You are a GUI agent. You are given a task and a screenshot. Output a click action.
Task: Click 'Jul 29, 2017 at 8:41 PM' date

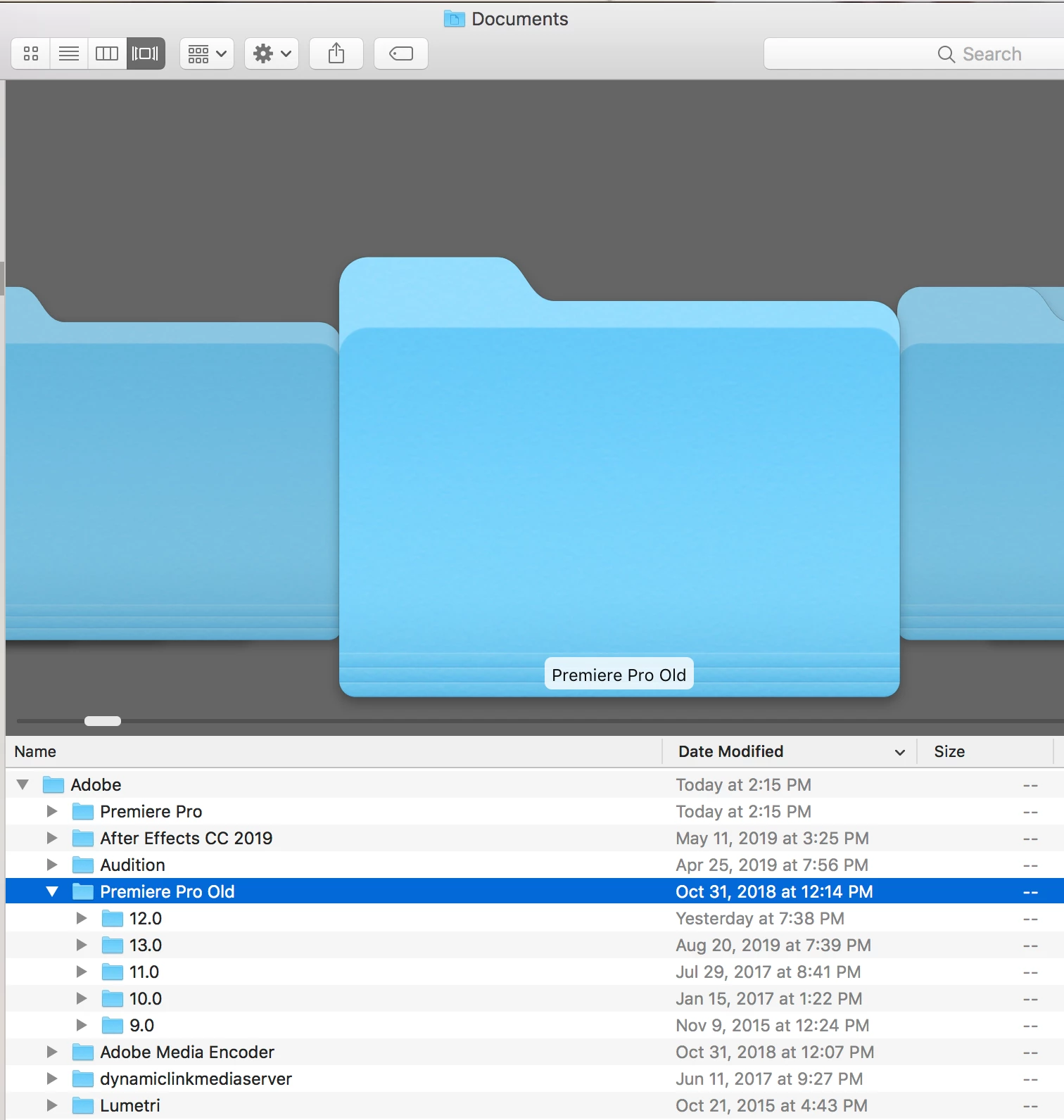pos(768,972)
